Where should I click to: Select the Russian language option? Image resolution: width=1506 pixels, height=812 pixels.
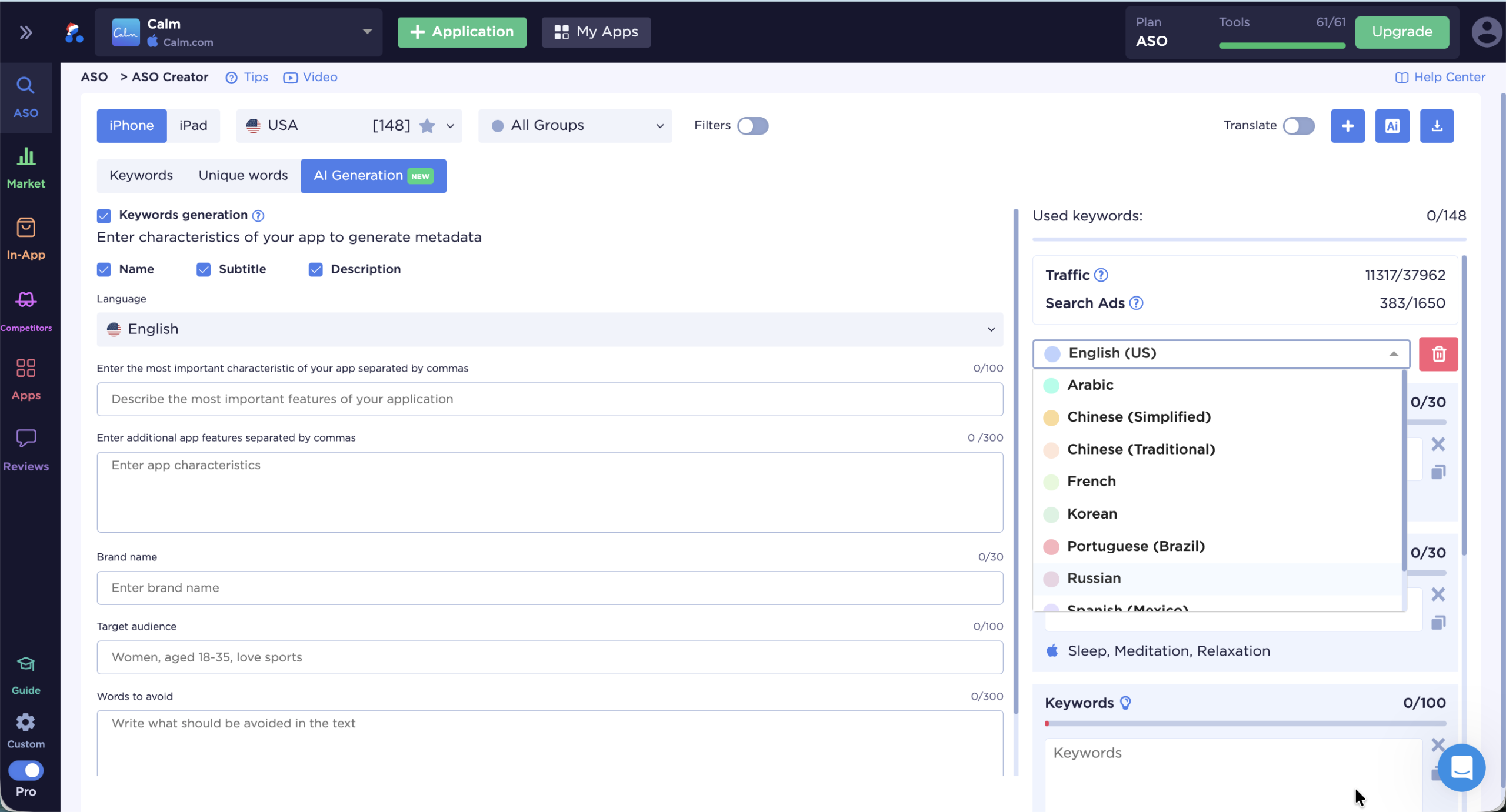[1094, 579]
